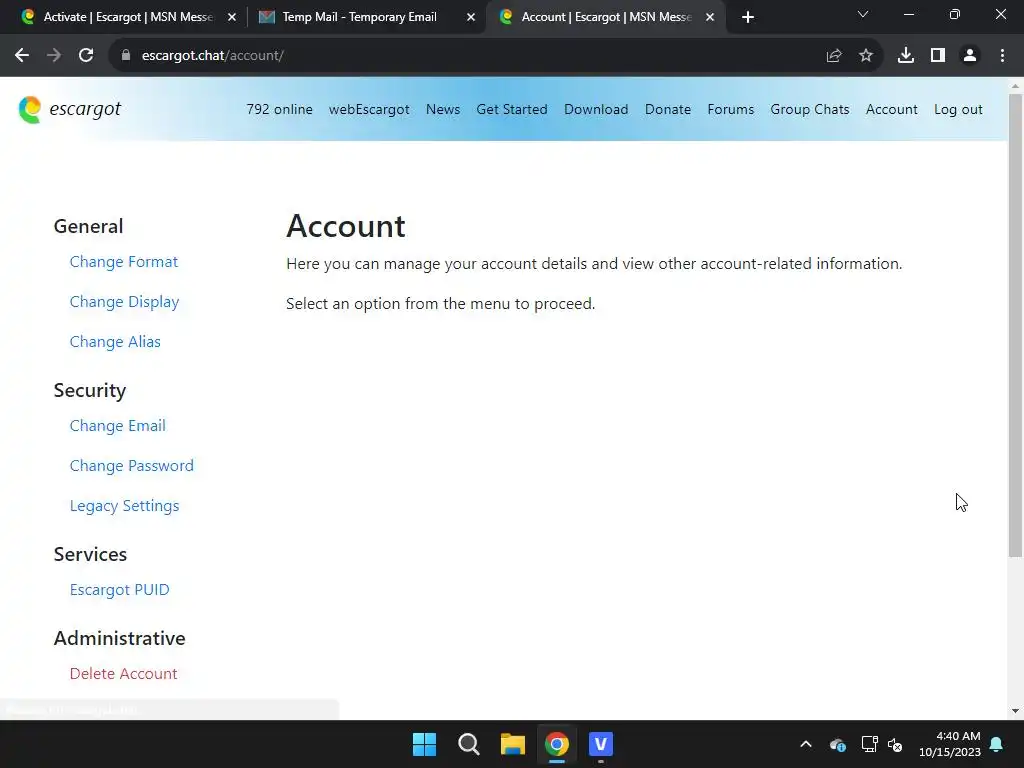This screenshot has width=1024, height=768.
Task: Click the red Delete Account link
Action: point(123,674)
